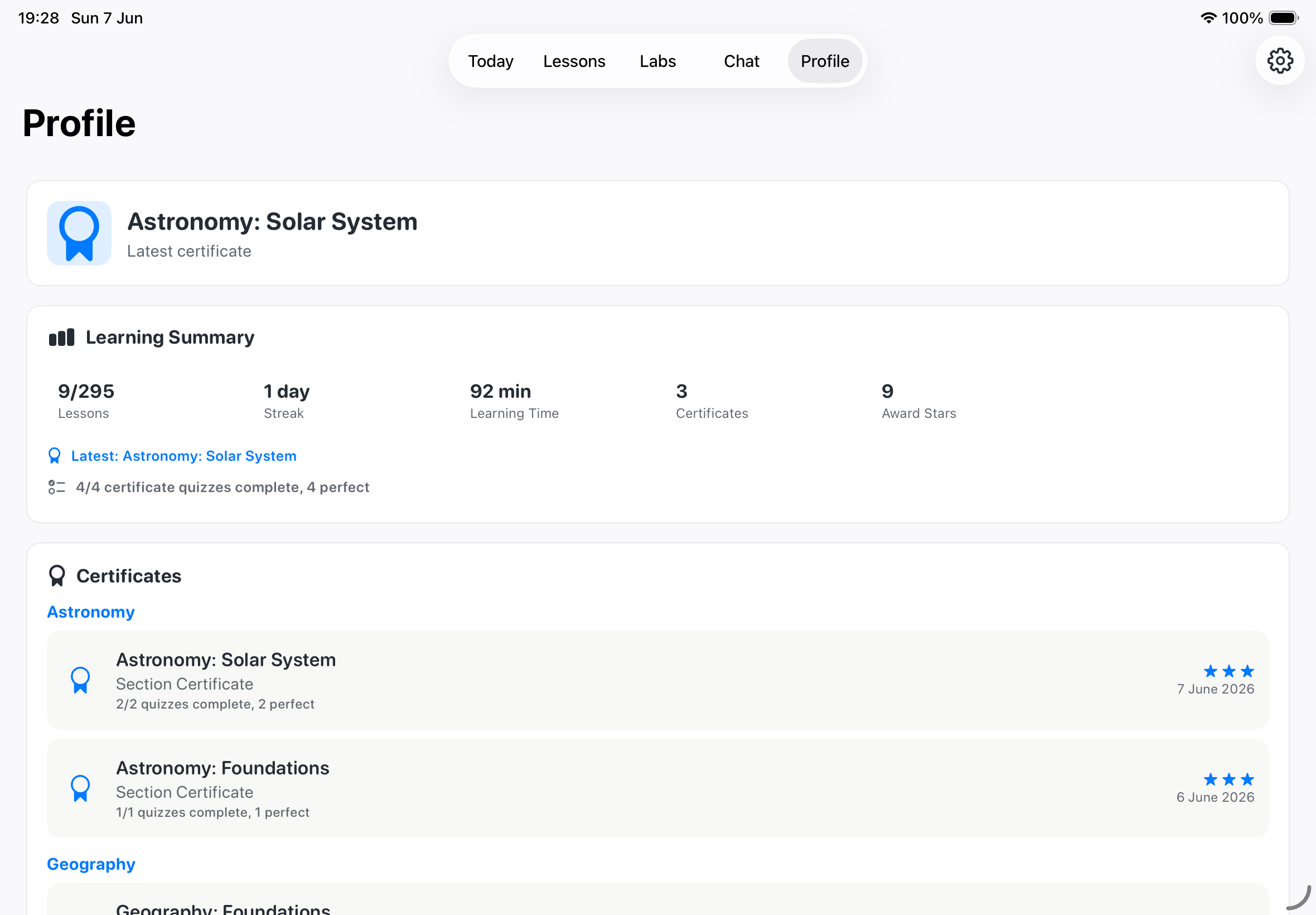Click the 4/4 certificate quizzes complete text
This screenshot has width=1316, height=915.
(222, 487)
